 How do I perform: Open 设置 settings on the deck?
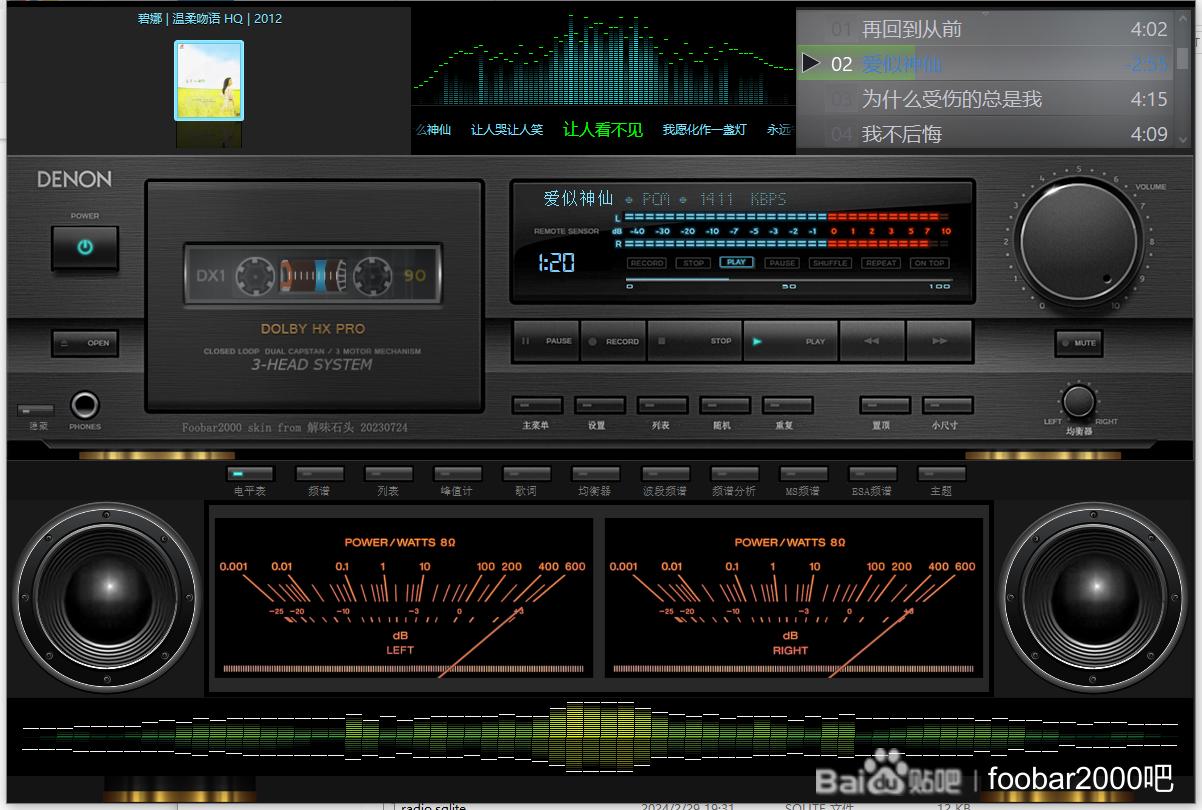click(x=599, y=406)
